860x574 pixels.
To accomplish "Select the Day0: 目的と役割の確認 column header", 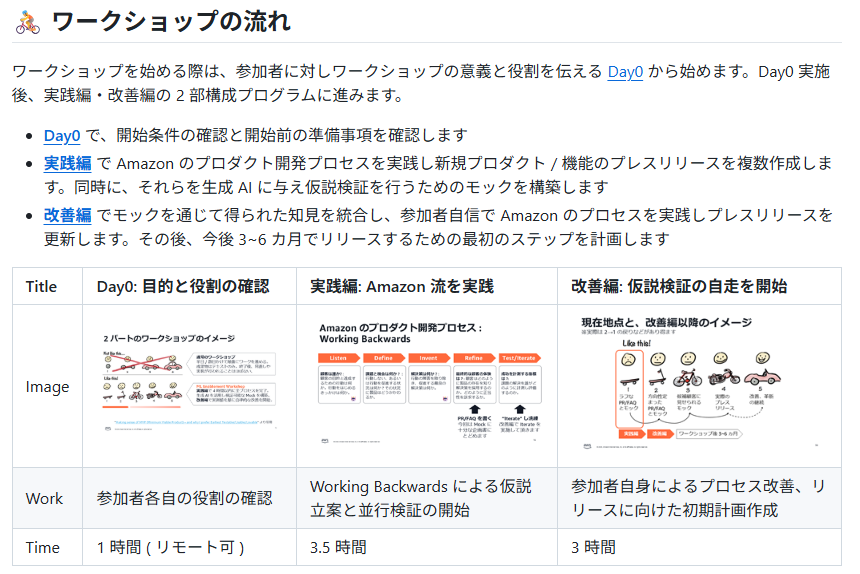I will 183,286.
